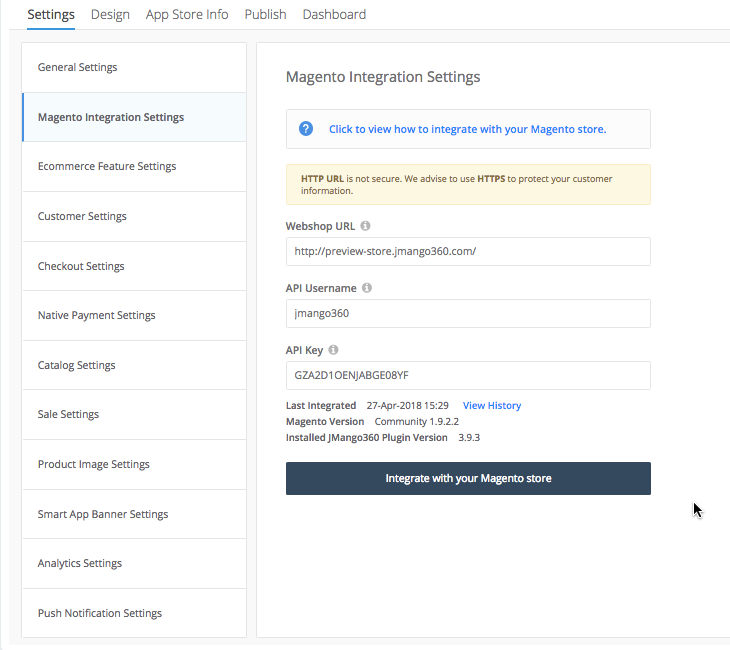
Task: Open the Dashboard tab
Action: (x=334, y=14)
